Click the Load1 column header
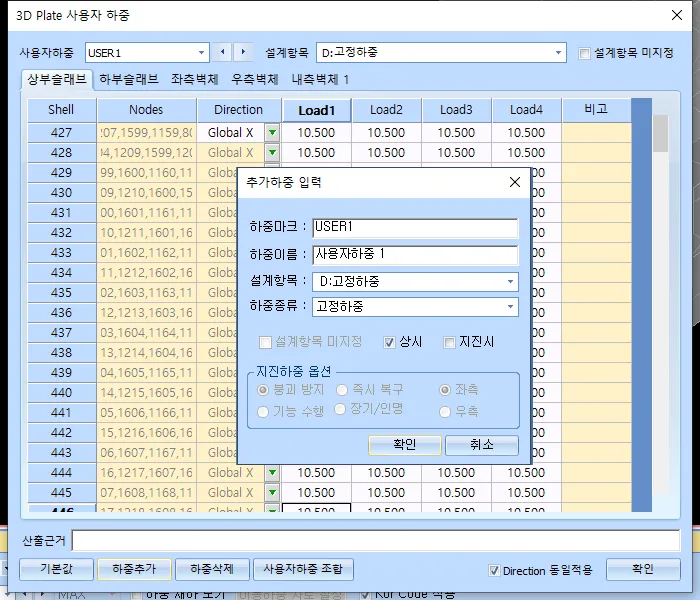This screenshot has width=700, height=600. [317, 110]
